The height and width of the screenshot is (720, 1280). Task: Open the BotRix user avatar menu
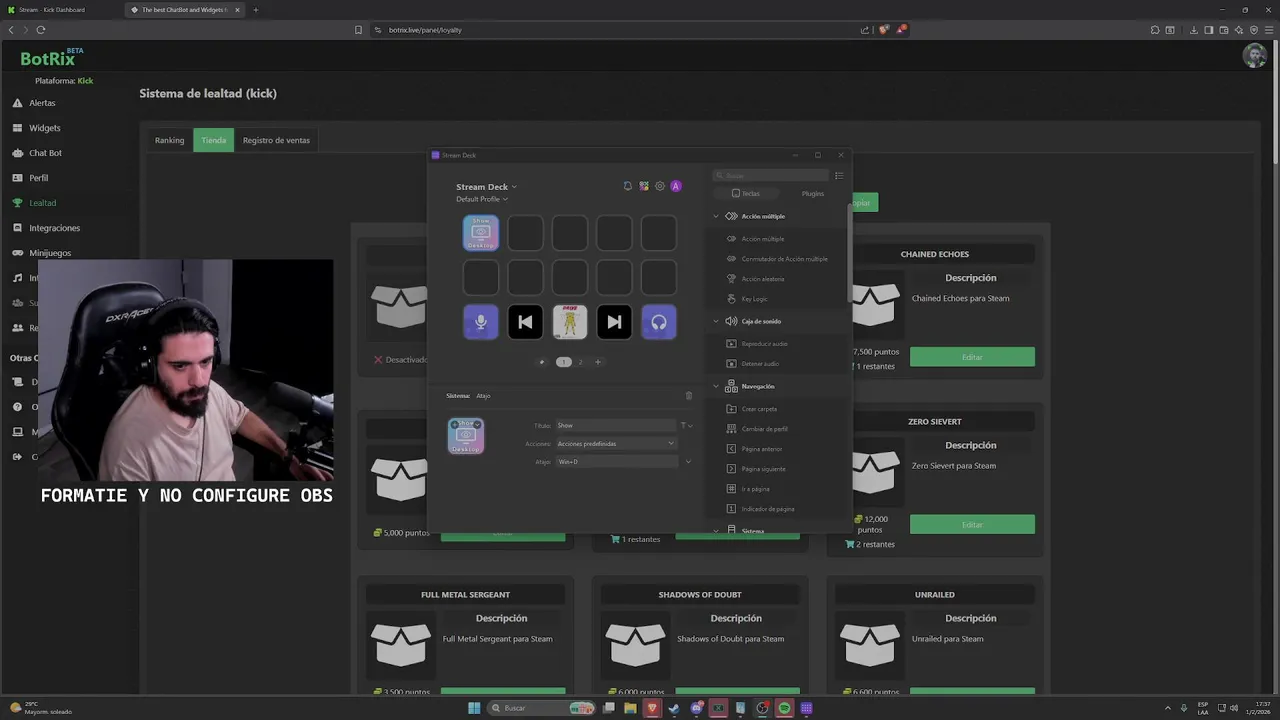1255,56
